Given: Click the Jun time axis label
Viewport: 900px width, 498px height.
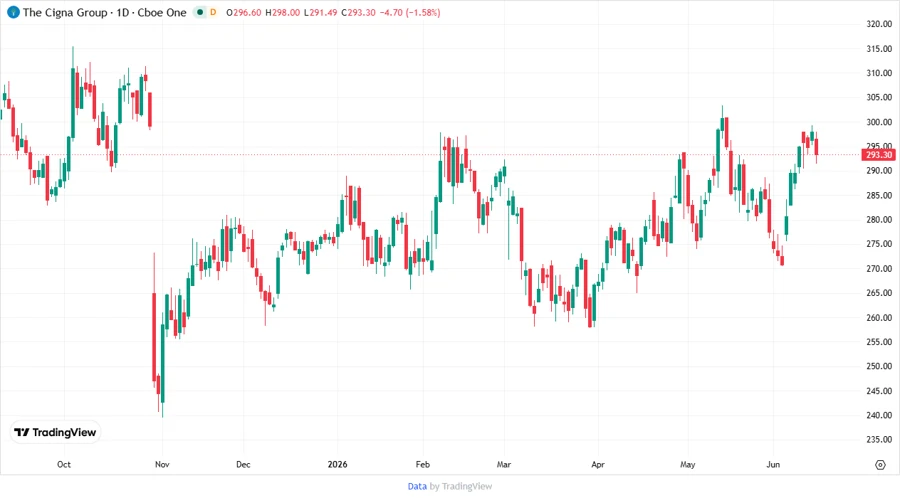Looking at the screenshot, I should pyautogui.click(x=773, y=464).
